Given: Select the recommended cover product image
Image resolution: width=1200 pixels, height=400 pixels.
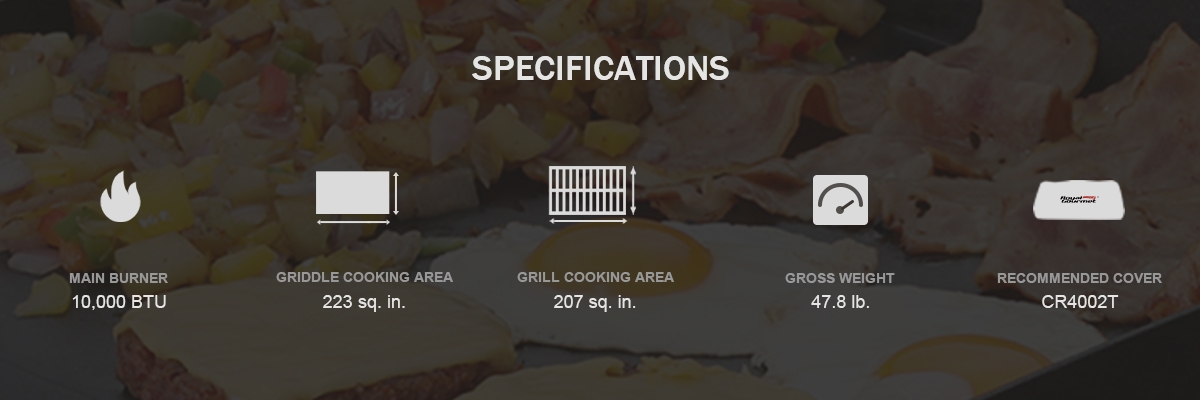Looking at the screenshot, I should (x=1079, y=202).
